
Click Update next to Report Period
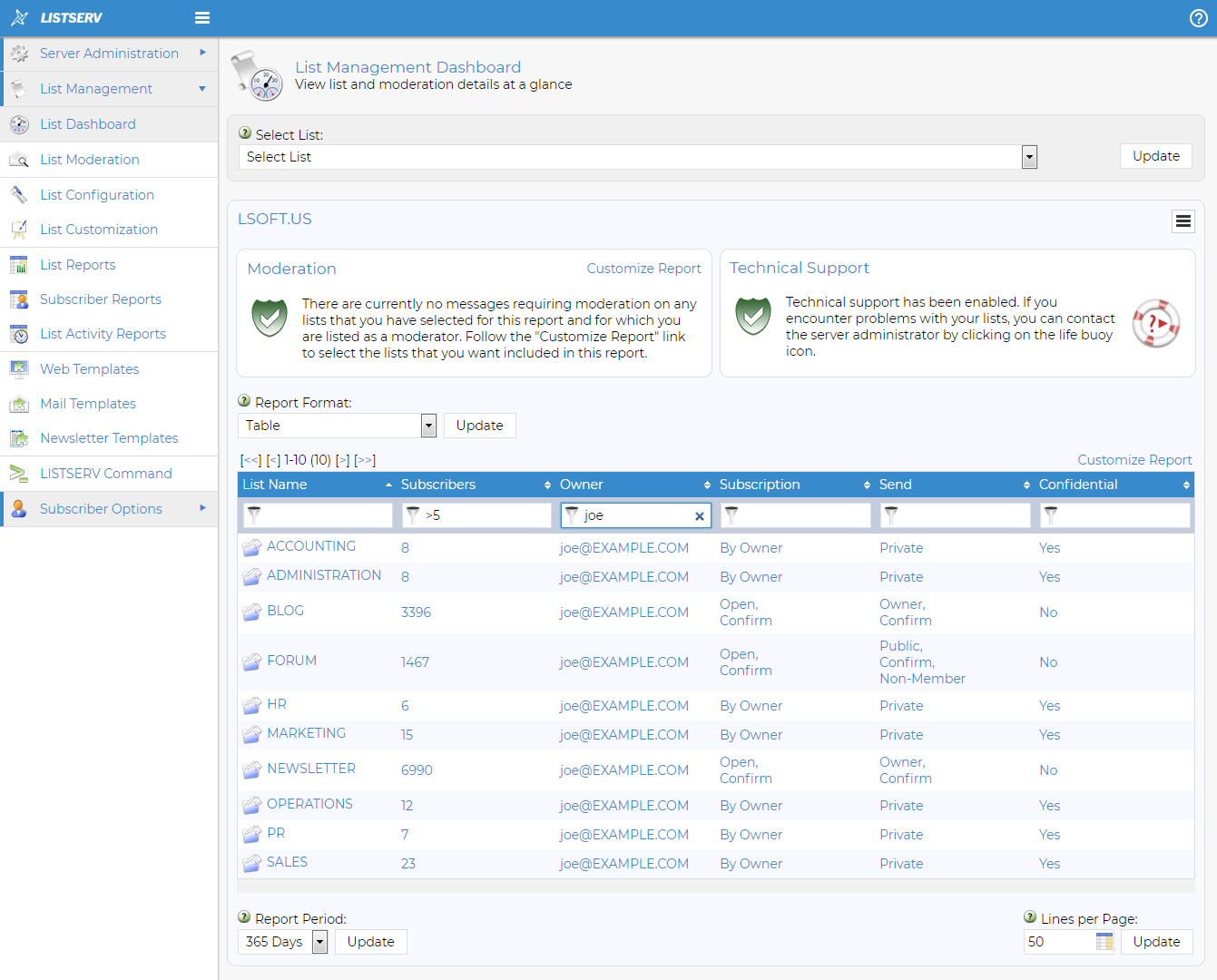tap(371, 942)
